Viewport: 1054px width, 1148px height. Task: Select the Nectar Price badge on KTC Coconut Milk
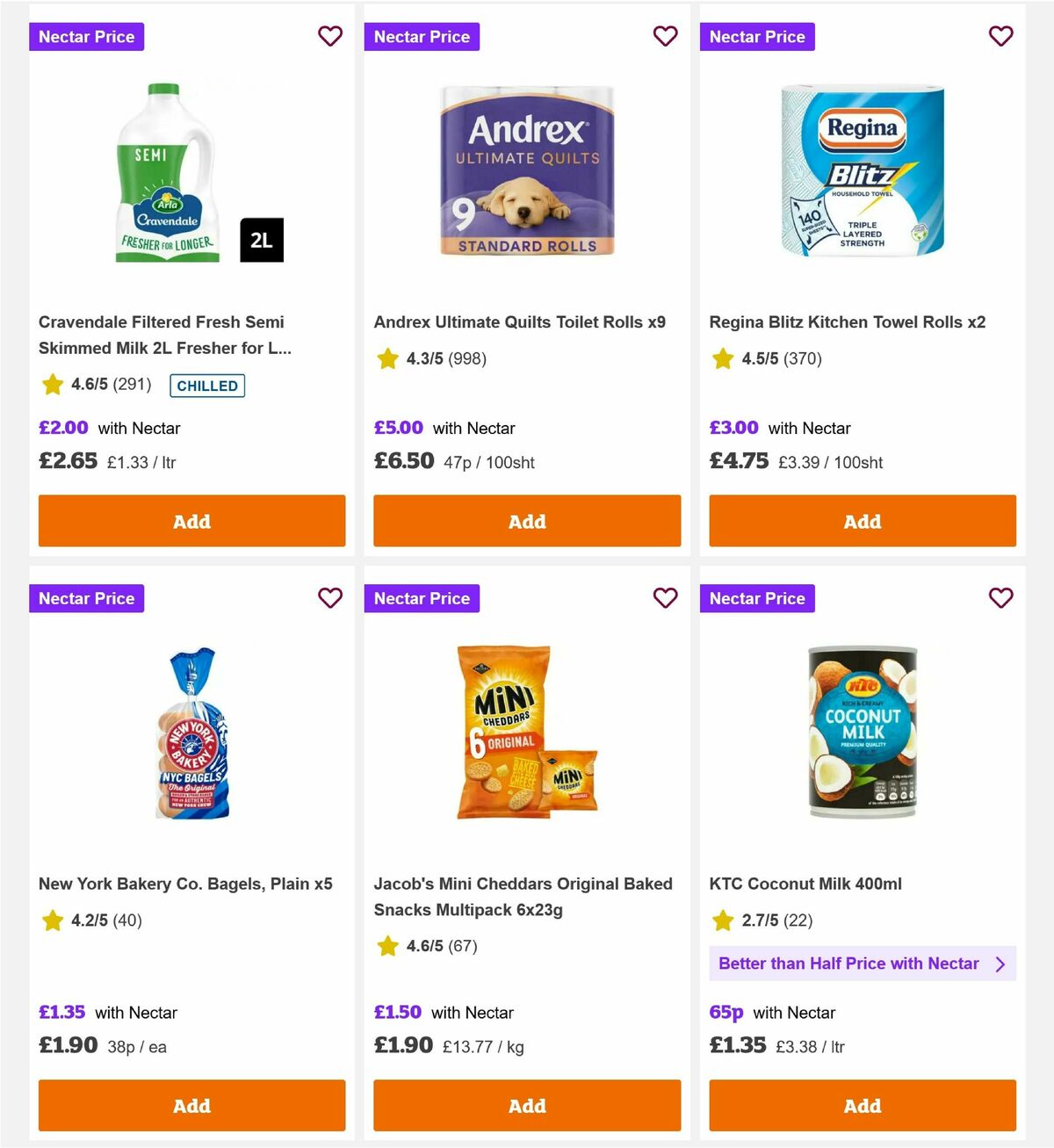[x=757, y=598]
